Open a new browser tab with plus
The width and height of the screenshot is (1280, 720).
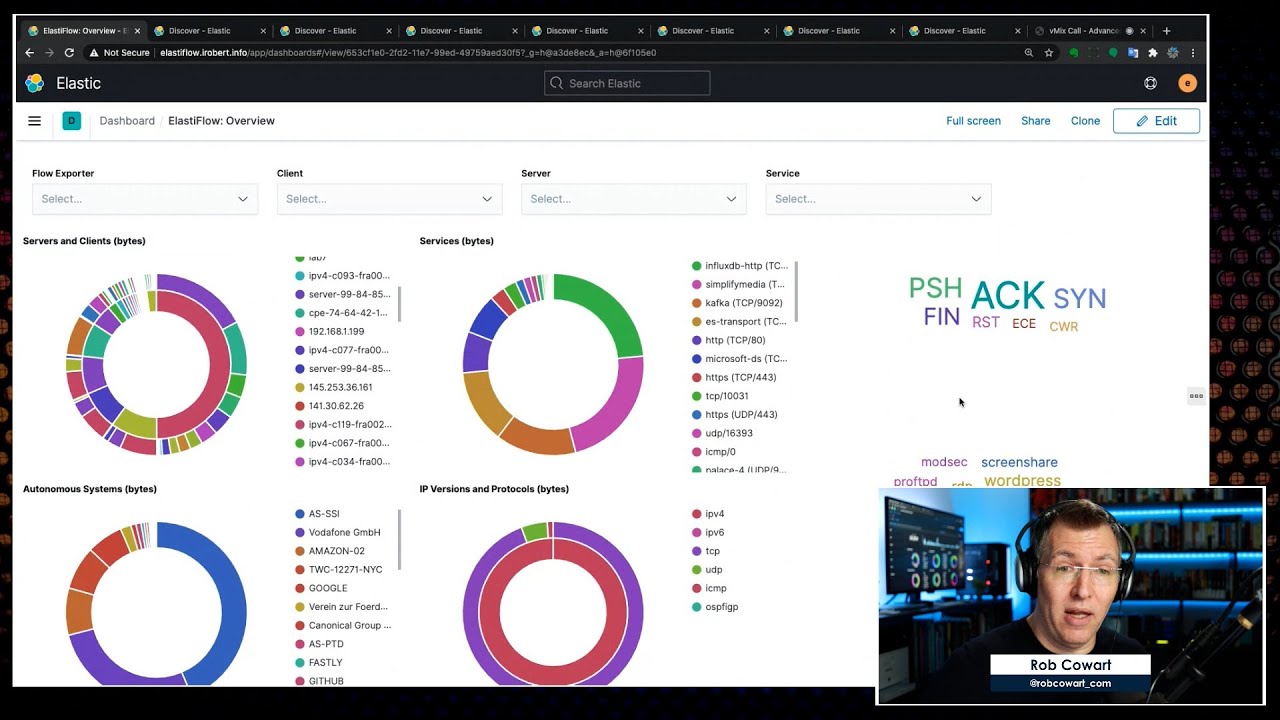pos(1166,31)
